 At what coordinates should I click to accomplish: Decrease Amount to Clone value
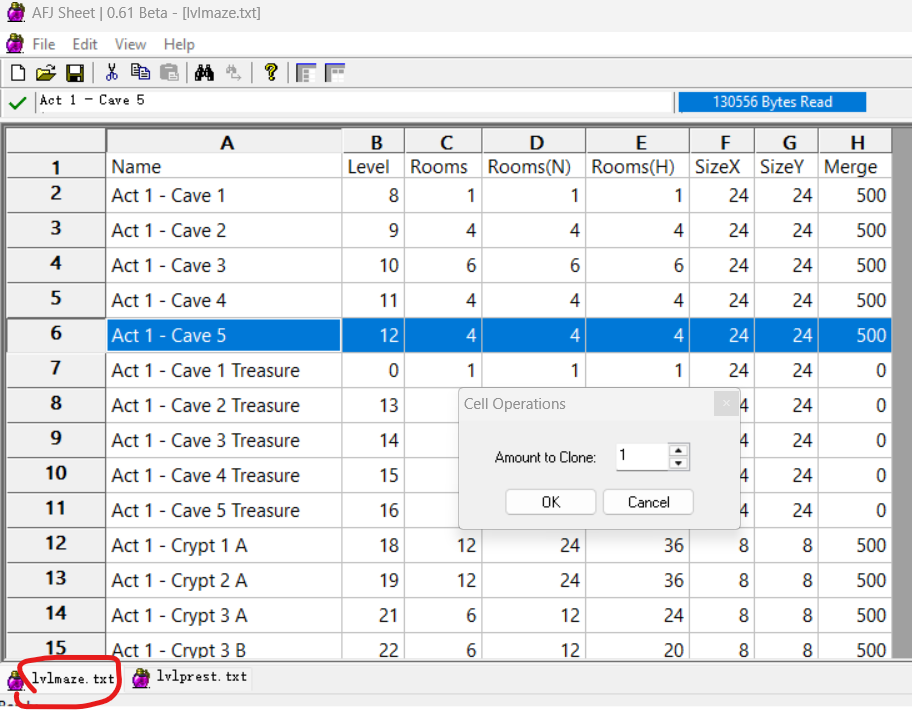click(678, 463)
